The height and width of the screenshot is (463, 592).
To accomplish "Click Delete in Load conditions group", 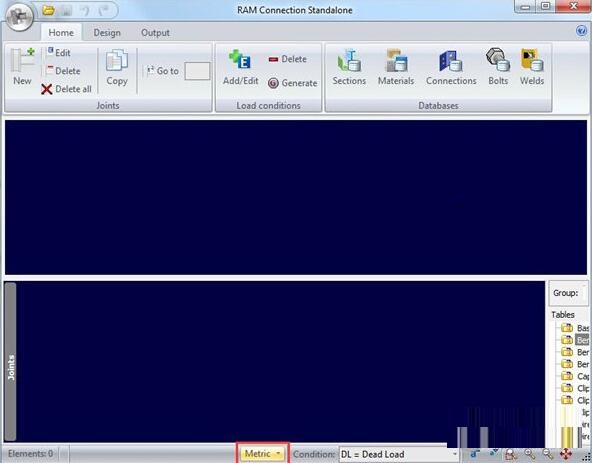I will (287, 59).
